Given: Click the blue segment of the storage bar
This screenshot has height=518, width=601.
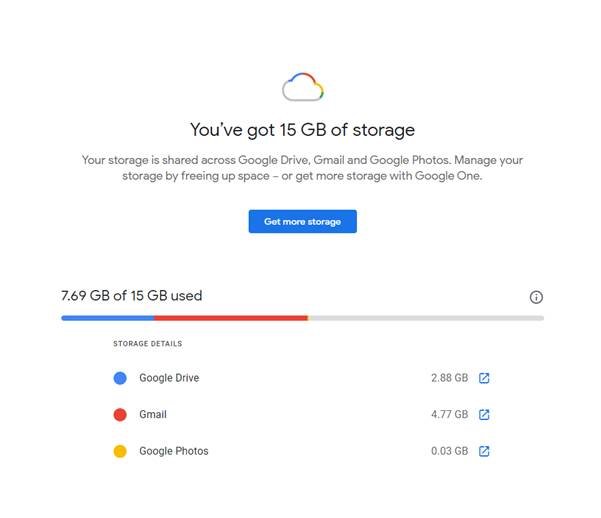Looking at the screenshot, I should tap(107, 318).
